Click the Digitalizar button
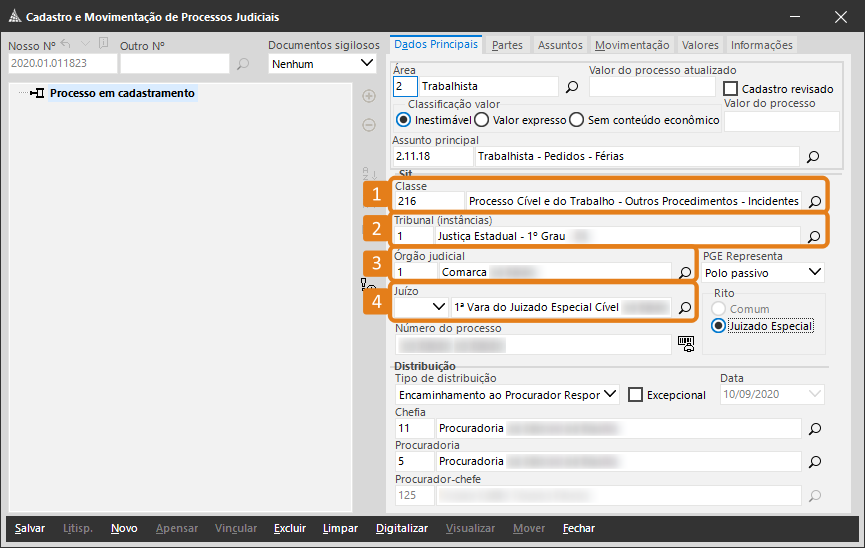Screen dimensions: 865x548 (401, 528)
